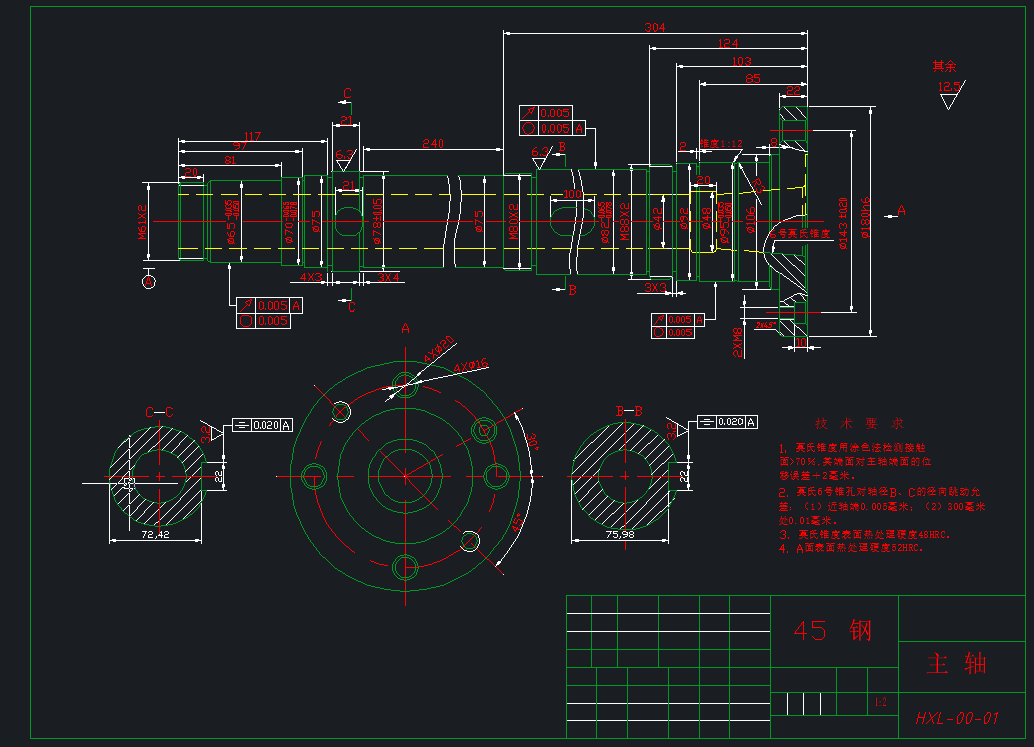This screenshot has width=1034, height=747.
Task: Click the note line ending 52HRC
Action: [851, 547]
